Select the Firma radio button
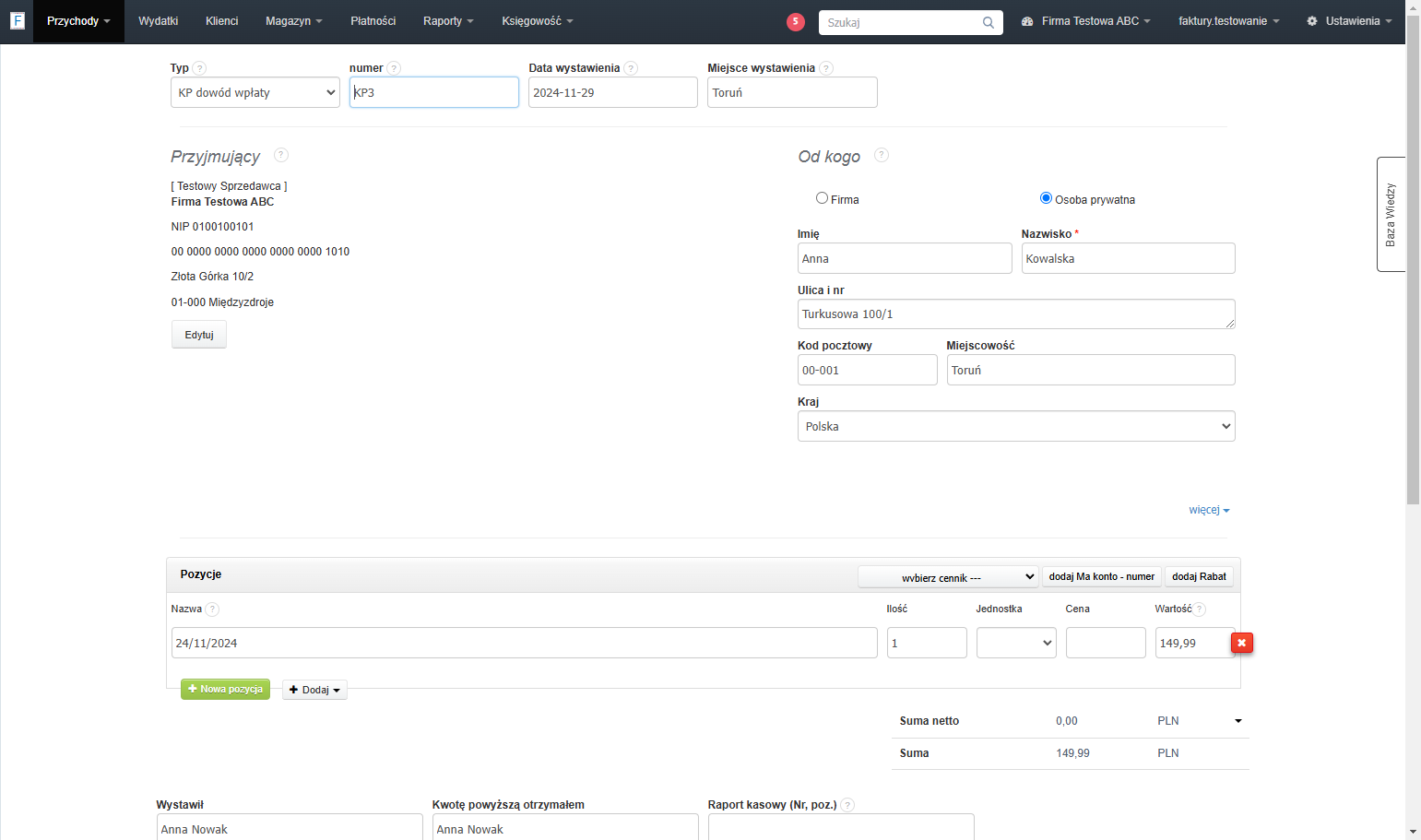Screen dimensions: 1421x840 822,198
